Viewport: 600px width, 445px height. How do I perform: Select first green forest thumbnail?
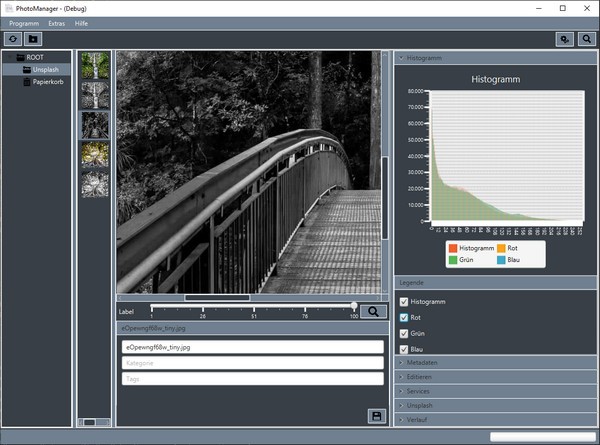(95, 65)
